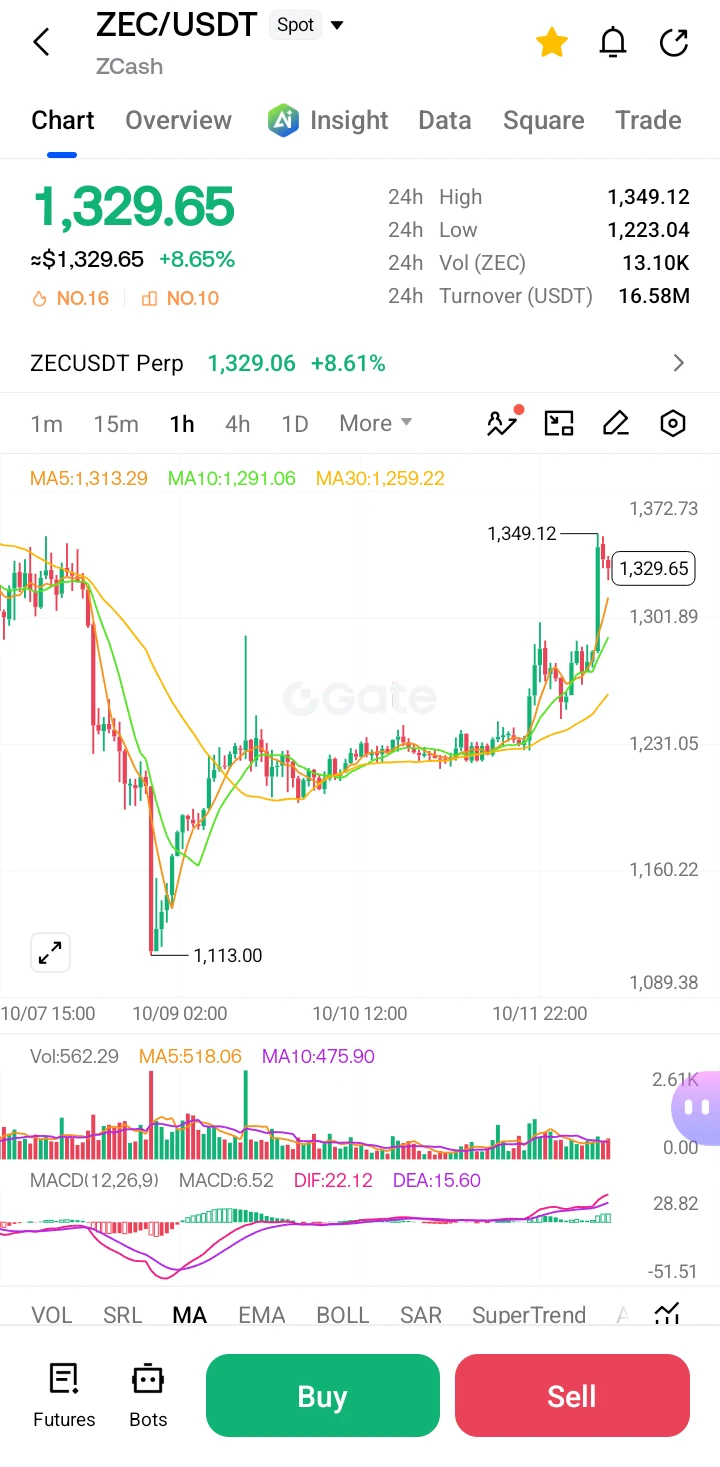Tap the red Sell button
Image resolution: width=720 pixels, height=1467 pixels.
pos(572,1395)
